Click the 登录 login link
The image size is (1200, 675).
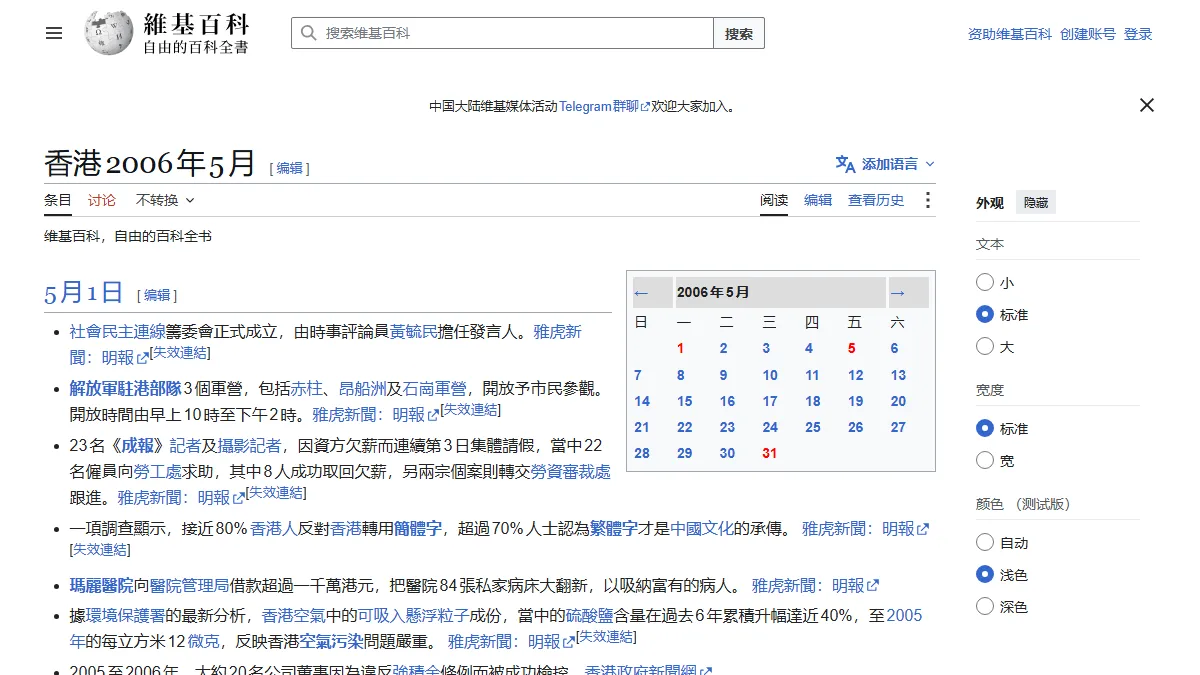[x=1138, y=34]
